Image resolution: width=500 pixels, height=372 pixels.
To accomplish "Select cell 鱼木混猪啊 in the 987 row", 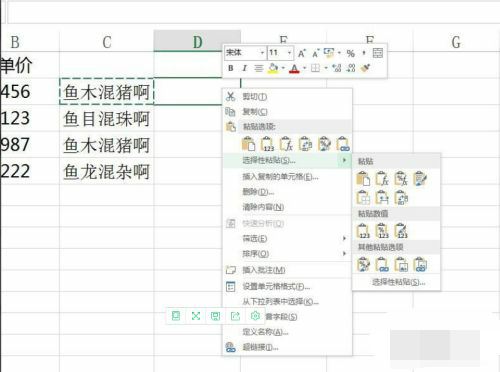I will coord(107,145).
